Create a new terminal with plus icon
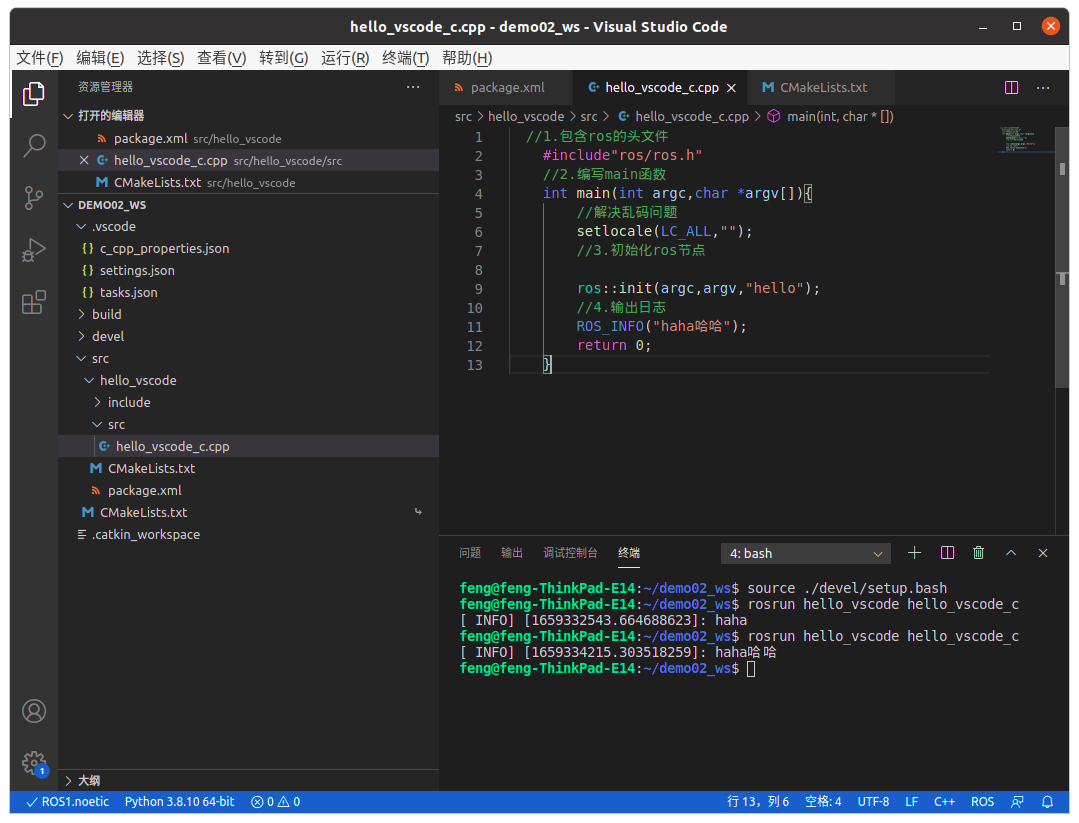This screenshot has height=823, width=1079. [x=914, y=553]
